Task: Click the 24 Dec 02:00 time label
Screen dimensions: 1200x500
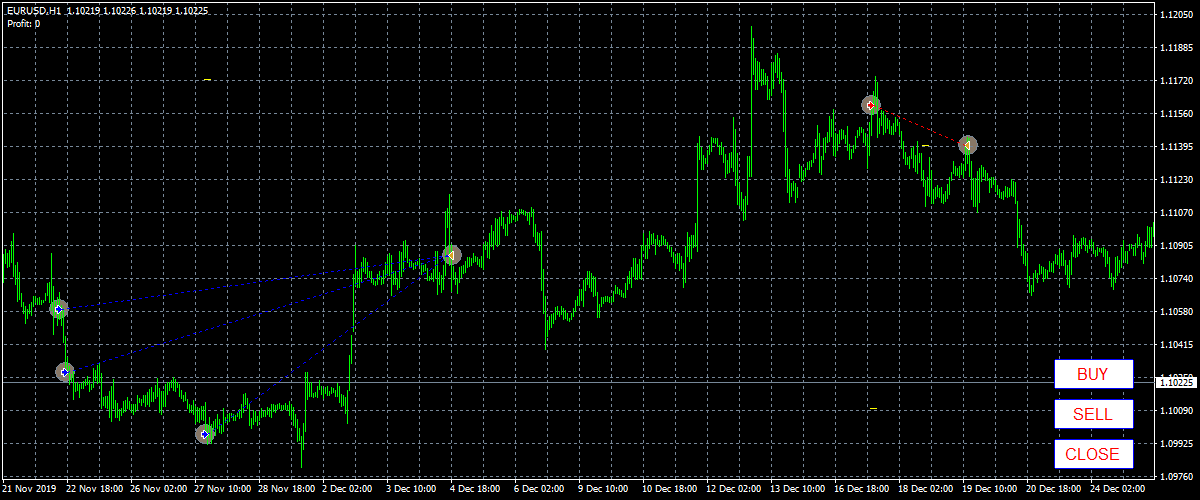Action: 1119,490
